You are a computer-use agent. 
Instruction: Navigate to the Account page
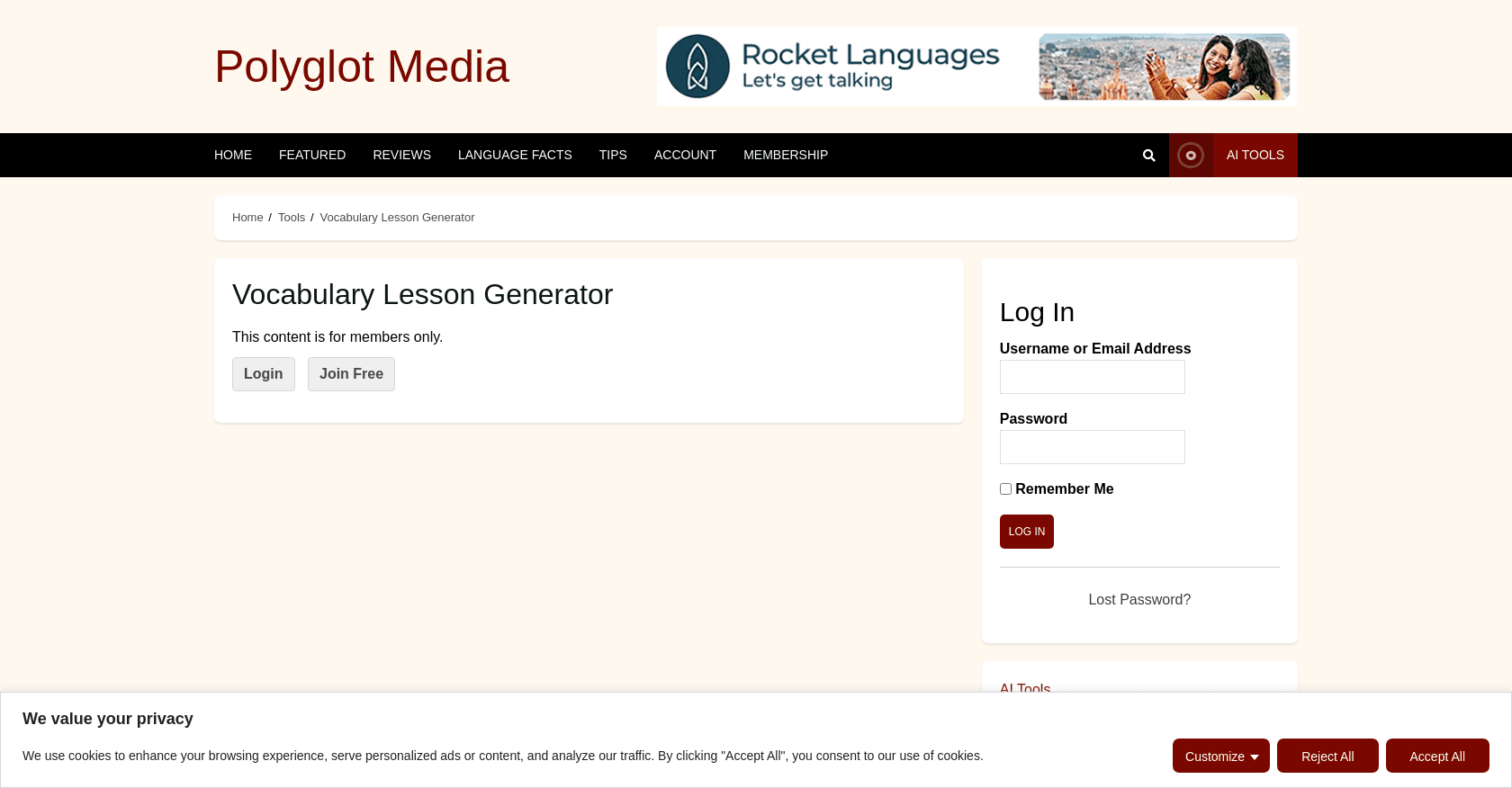(685, 155)
